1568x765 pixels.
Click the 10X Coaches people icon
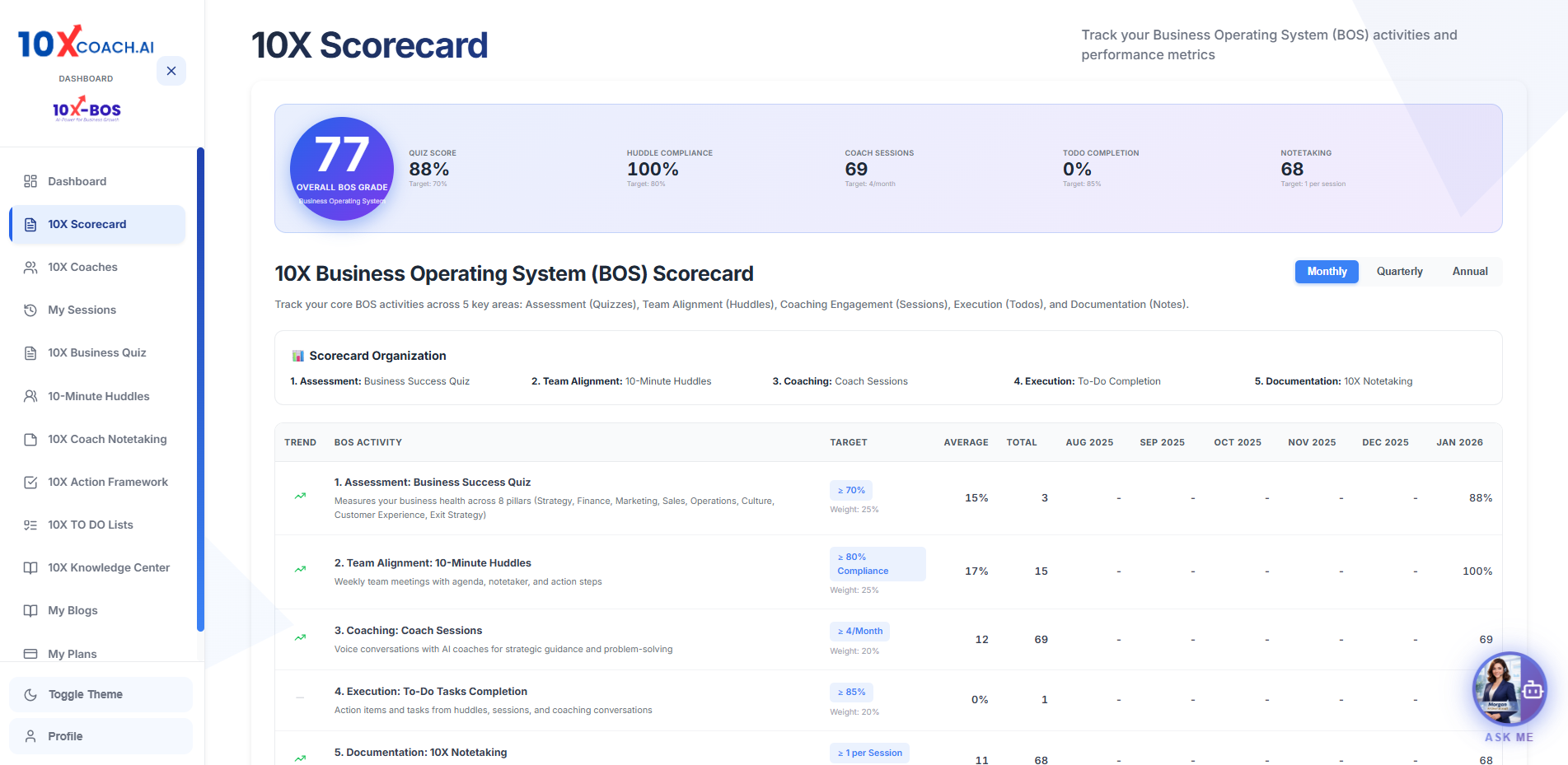(x=30, y=267)
